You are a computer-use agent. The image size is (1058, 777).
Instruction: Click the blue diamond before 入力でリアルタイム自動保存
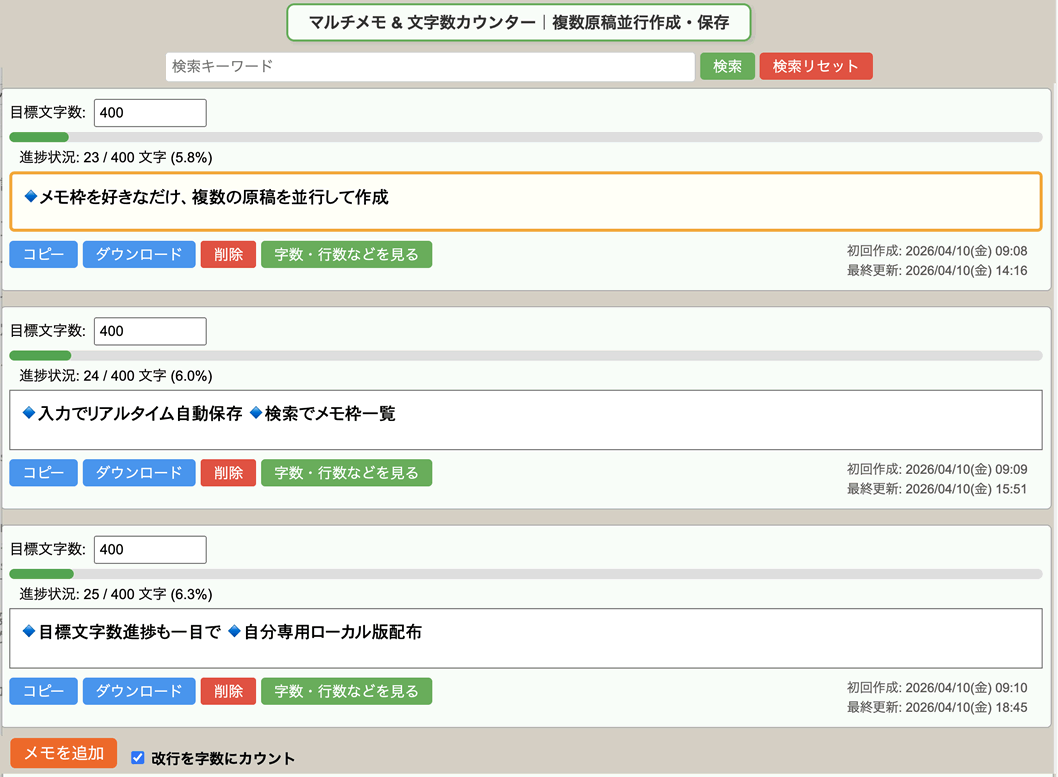[x=29, y=413]
